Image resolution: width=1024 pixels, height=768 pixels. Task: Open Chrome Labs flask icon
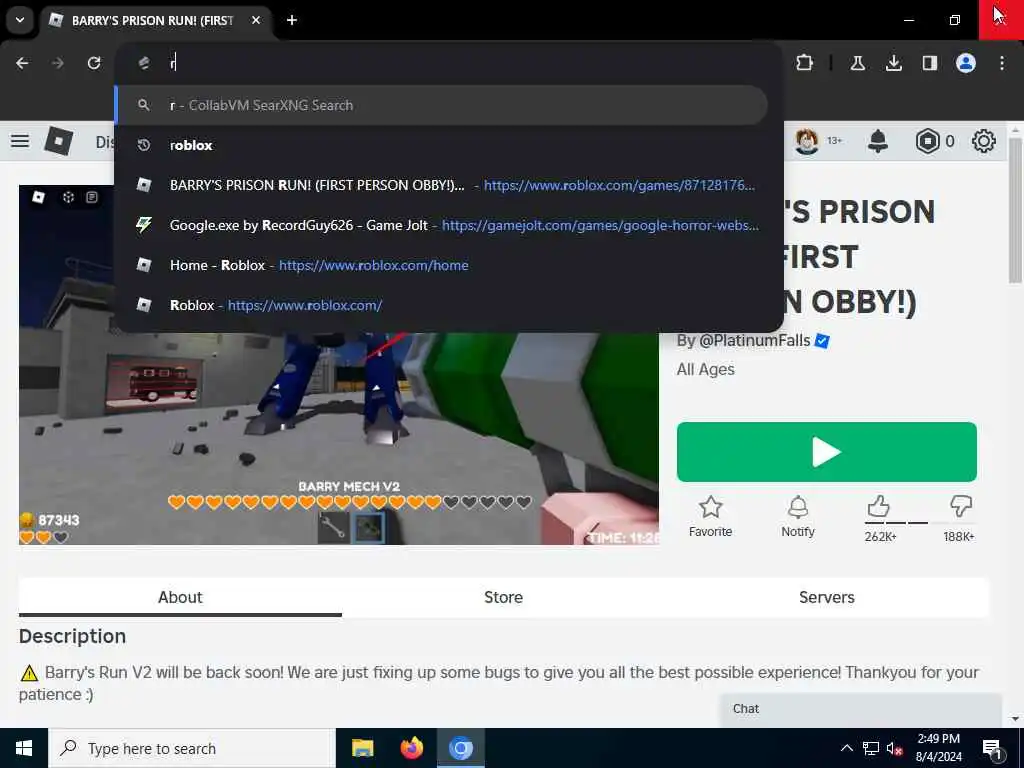pyautogui.click(x=857, y=63)
